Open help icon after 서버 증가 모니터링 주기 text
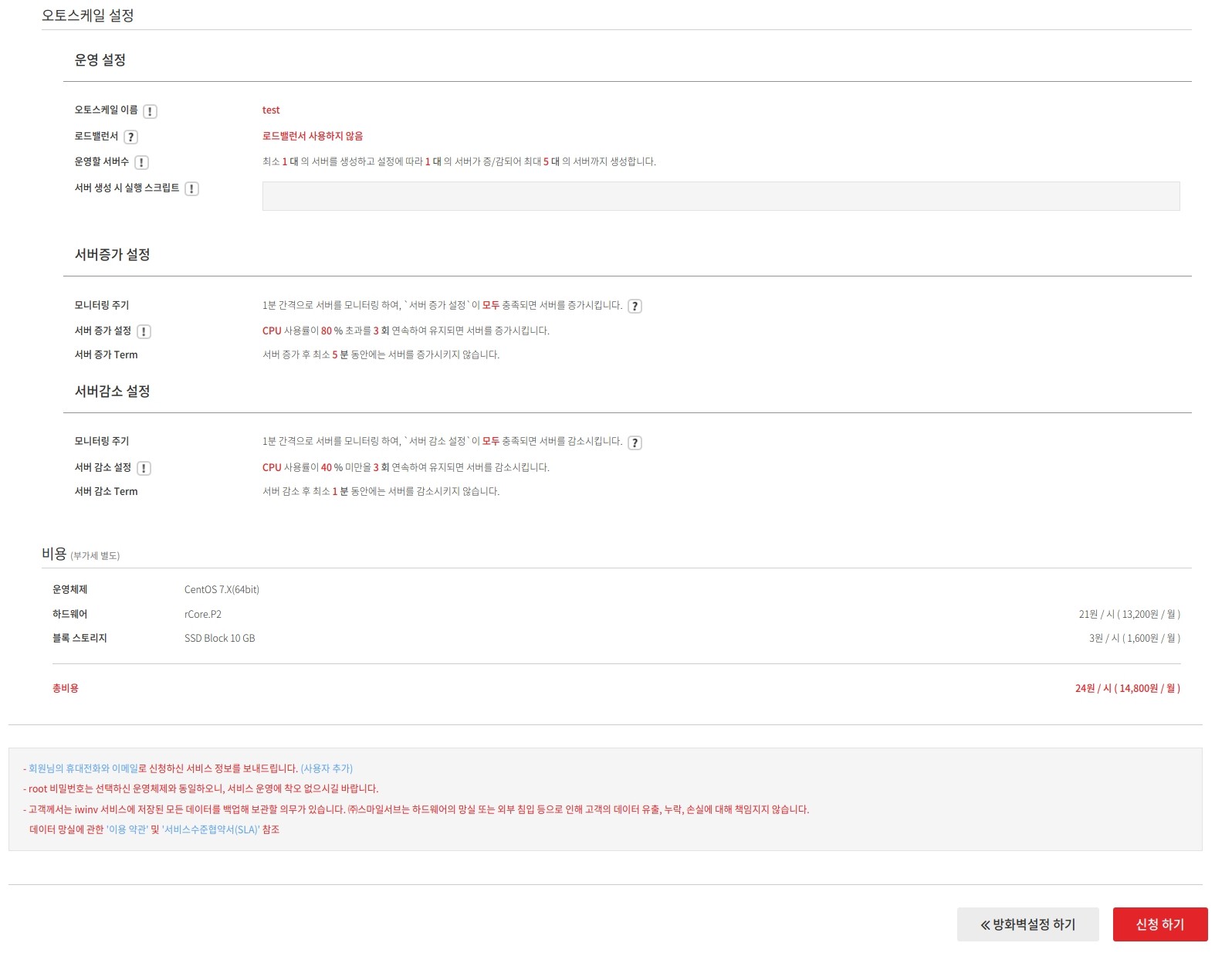The height and width of the screenshot is (953, 1232). (x=635, y=306)
